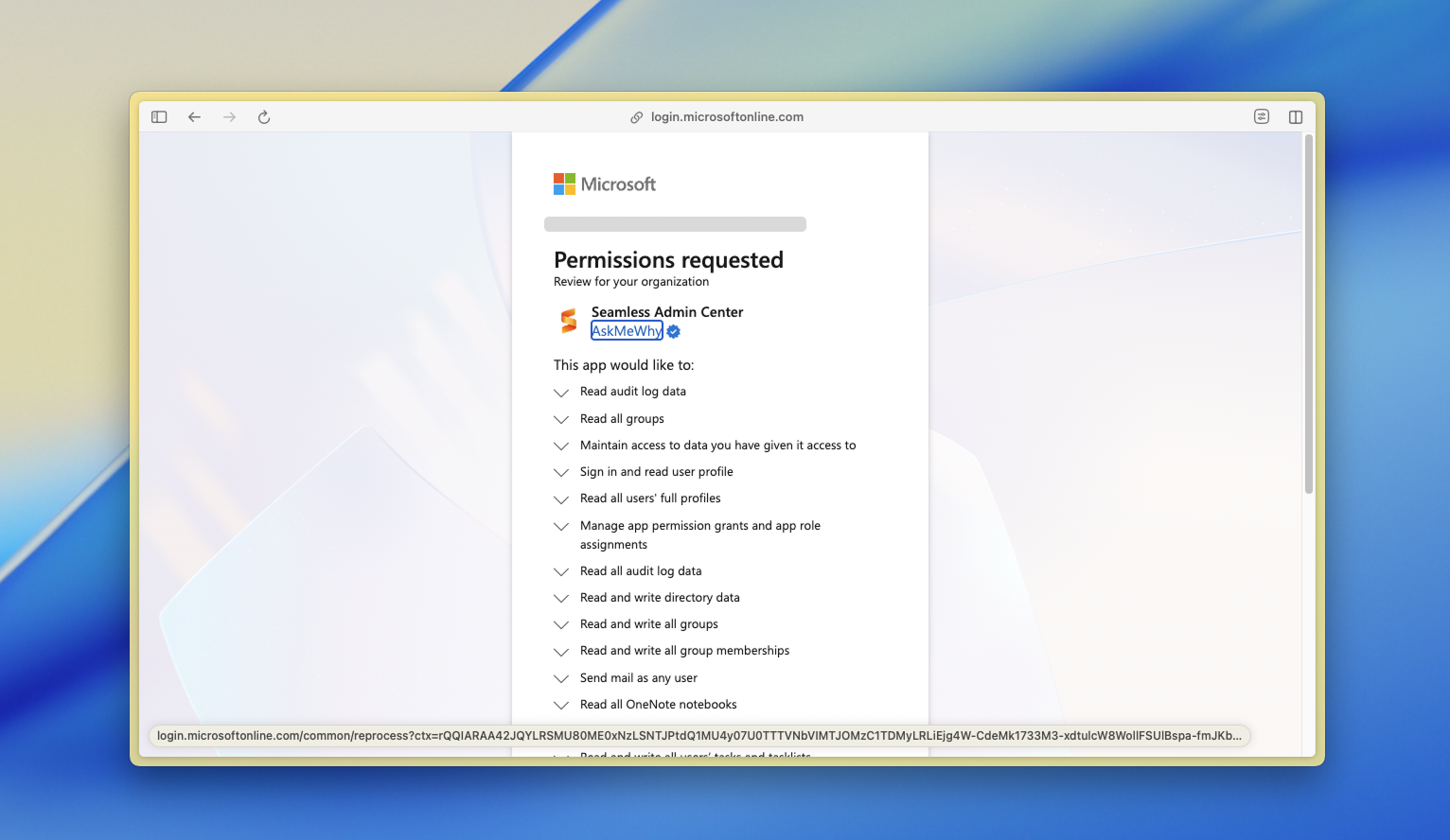
Task: Expand Read all OneNote notebooks permission
Action: [x=561, y=705]
